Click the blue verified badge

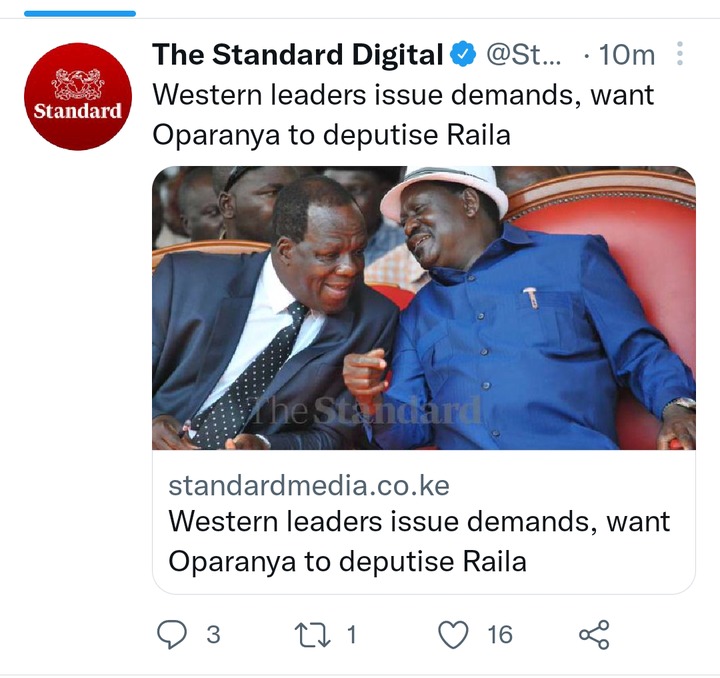point(463,54)
